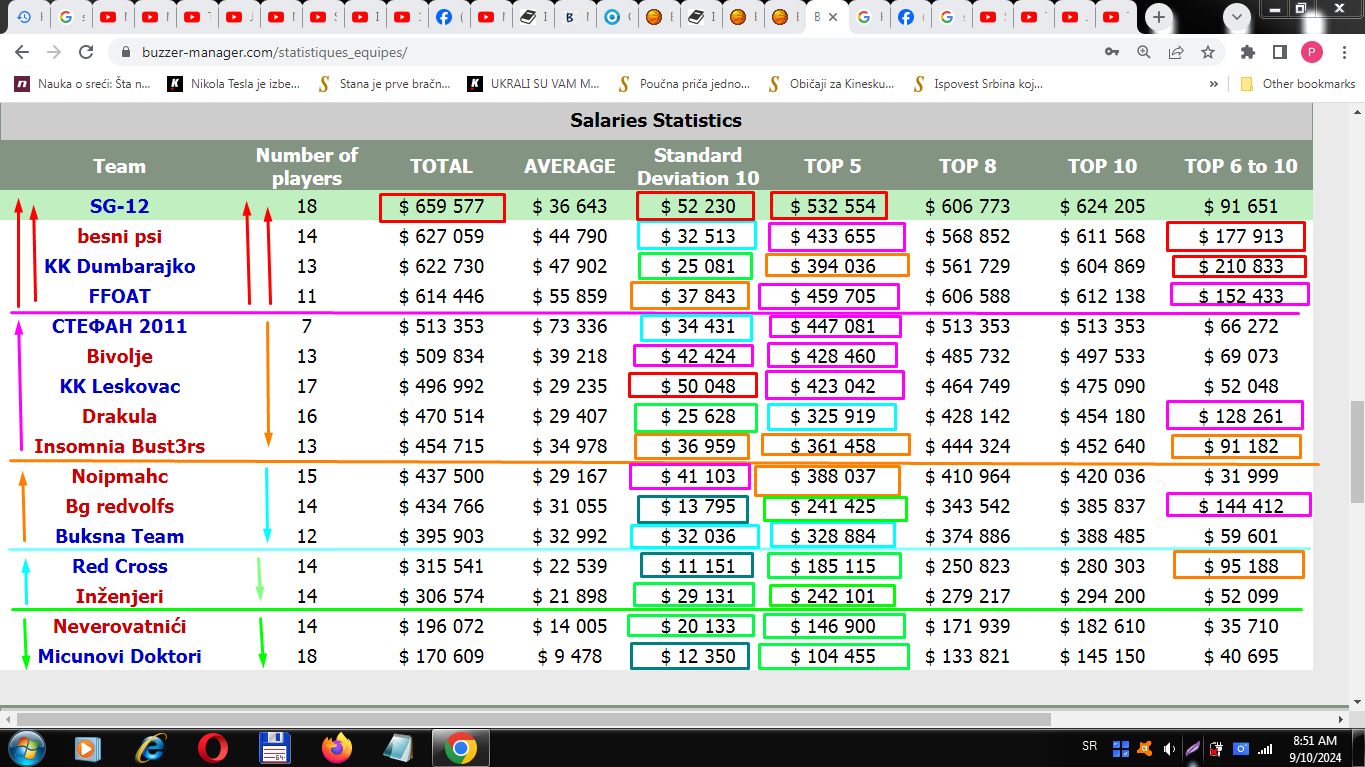Open team СТЕФАН 2011
Screen dimensions: 1365x767
point(119,327)
